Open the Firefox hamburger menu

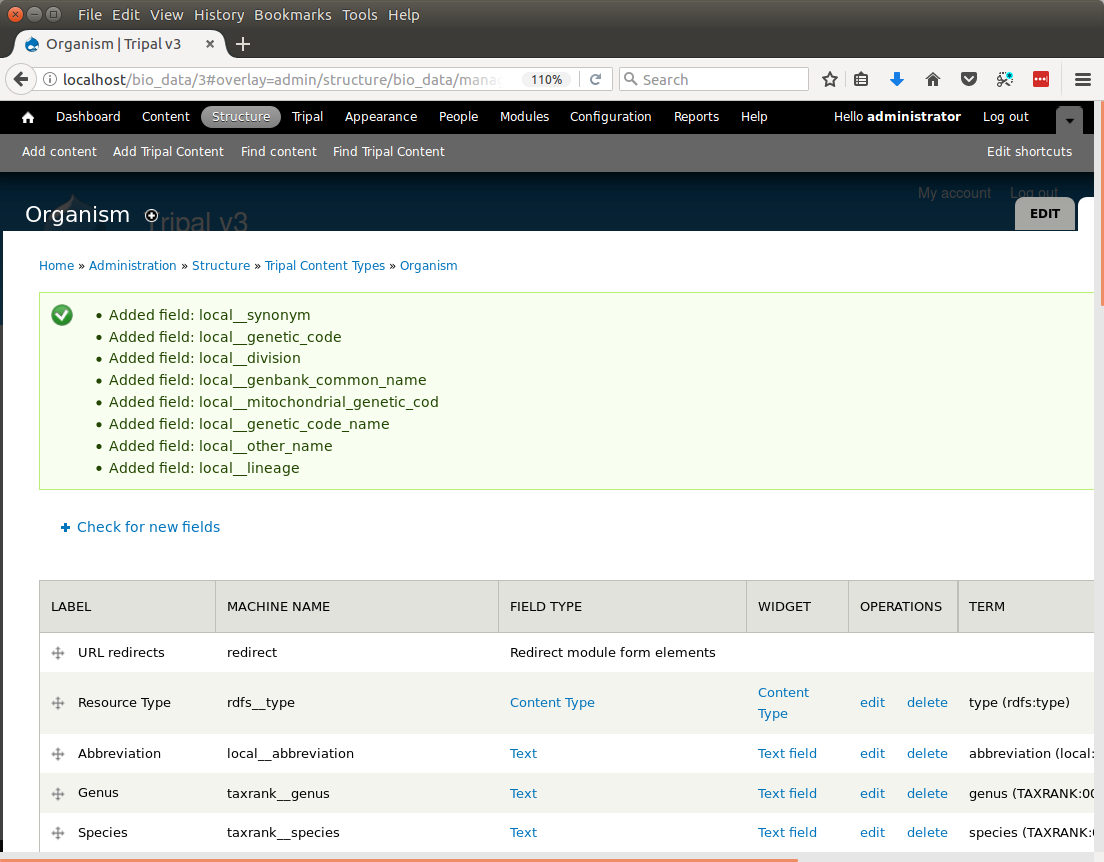1082,80
